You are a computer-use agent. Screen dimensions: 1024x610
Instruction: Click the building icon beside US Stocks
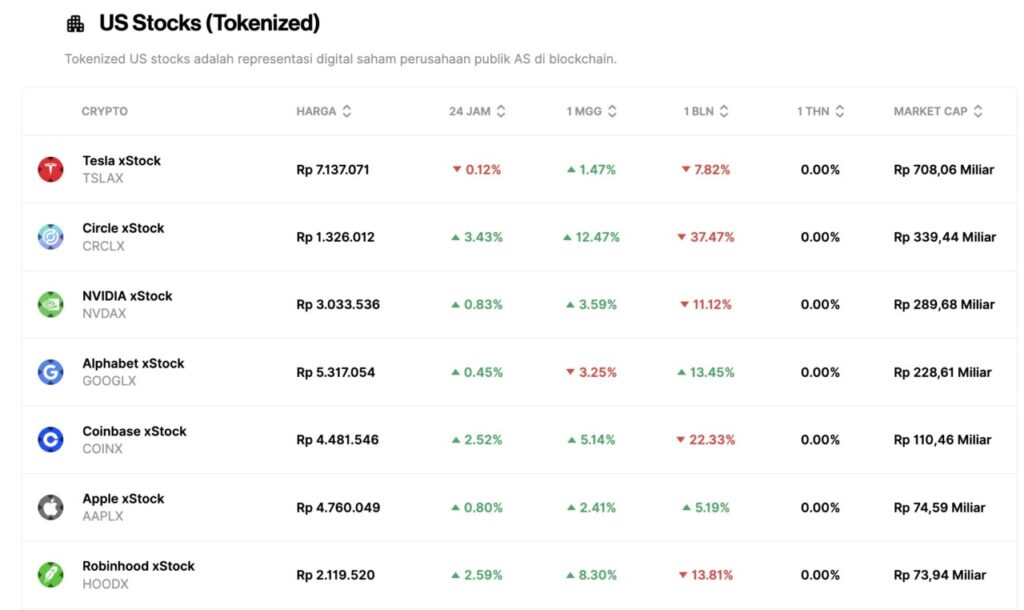76,24
